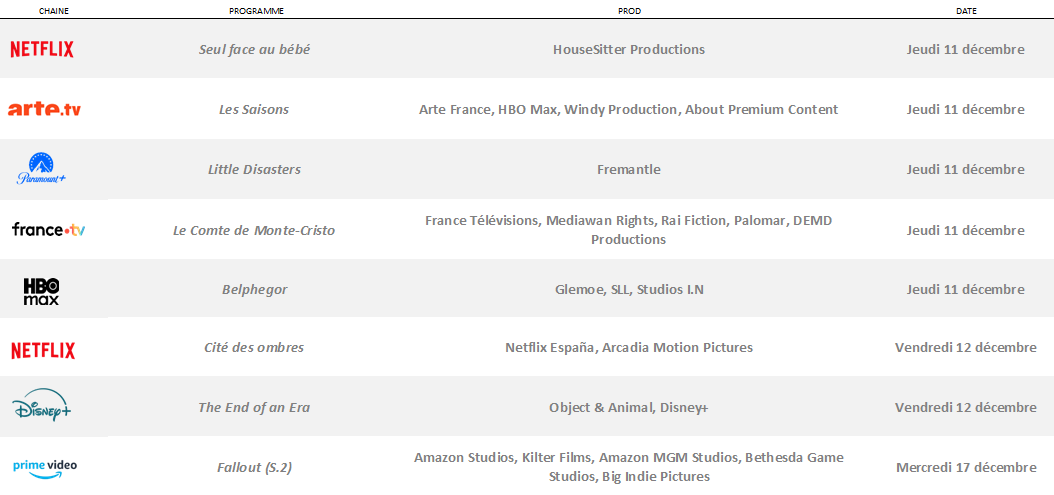1054x495 pixels.
Task: Open the HBO Max logo
Action: [41, 291]
